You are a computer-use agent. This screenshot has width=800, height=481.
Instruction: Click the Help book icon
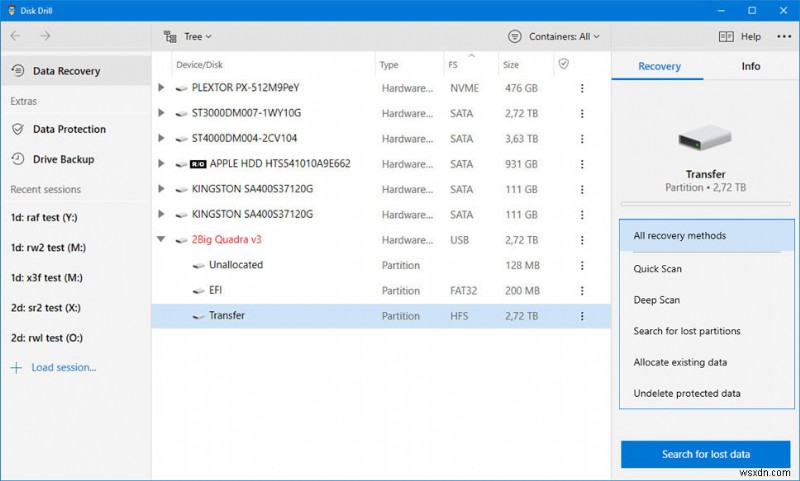(x=726, y=36)
